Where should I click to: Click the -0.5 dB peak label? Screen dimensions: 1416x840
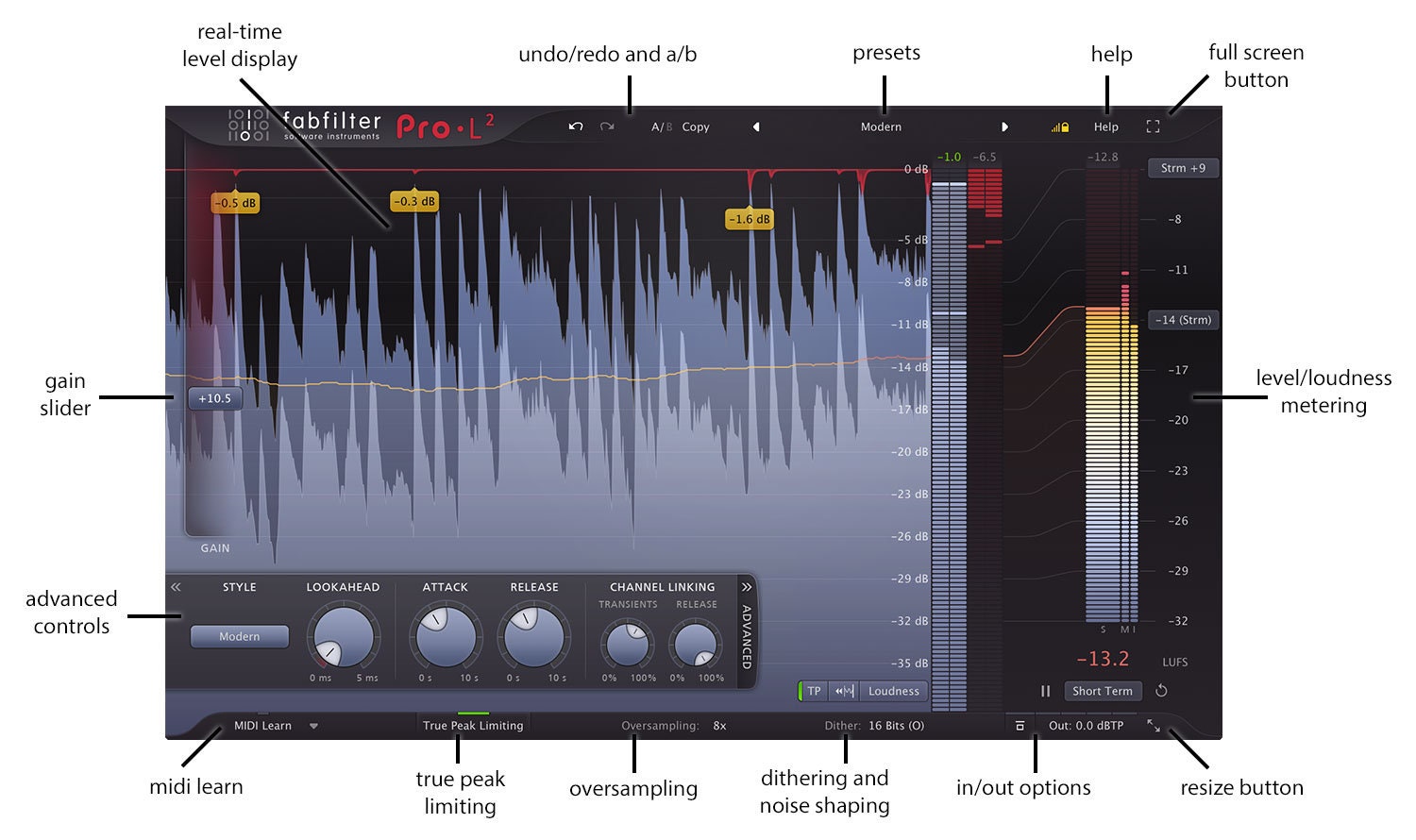(235, 203)
